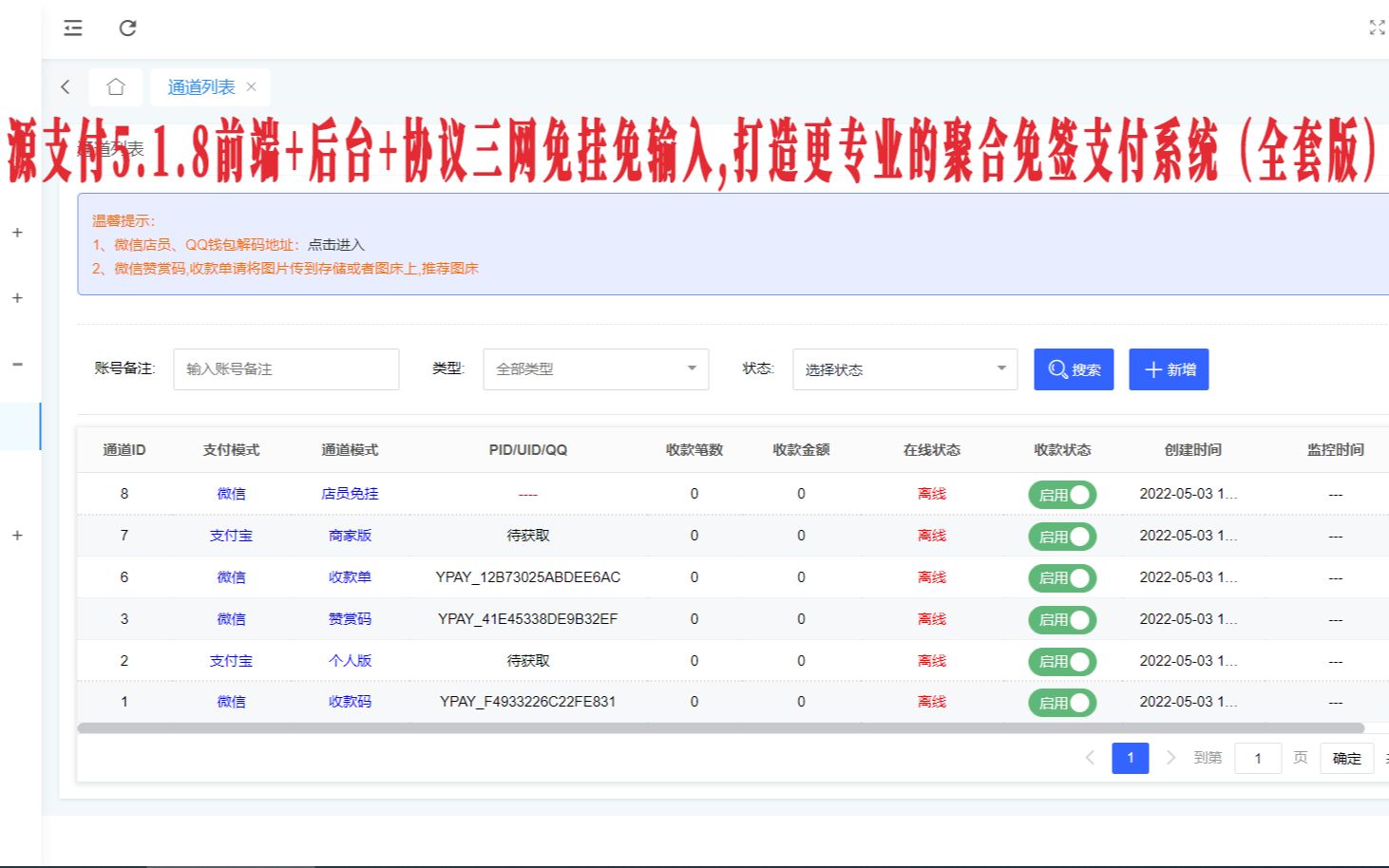Image resolution: width=1389 pixels, height=868 pixels.
Task: Select PID YPAY_F4933226C22FE831 cell
Action: pos(528,702)
